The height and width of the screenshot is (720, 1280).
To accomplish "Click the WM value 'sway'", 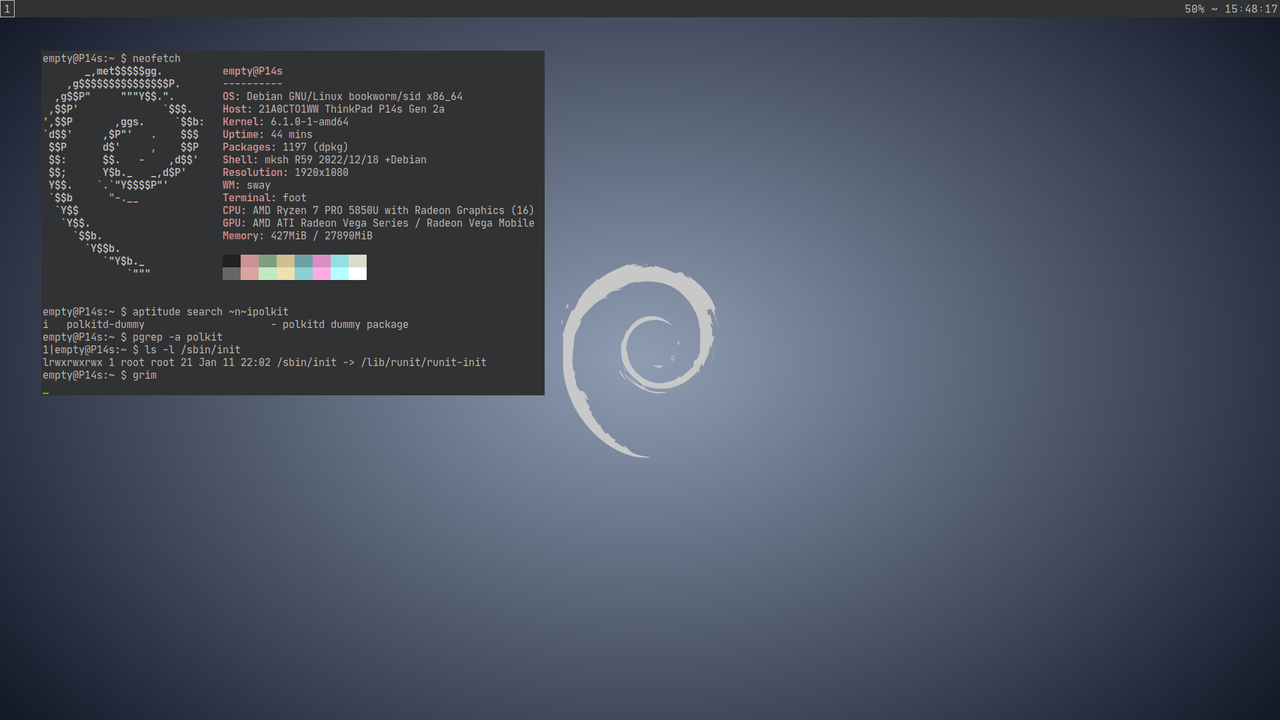I will click(x=259, y=185).
